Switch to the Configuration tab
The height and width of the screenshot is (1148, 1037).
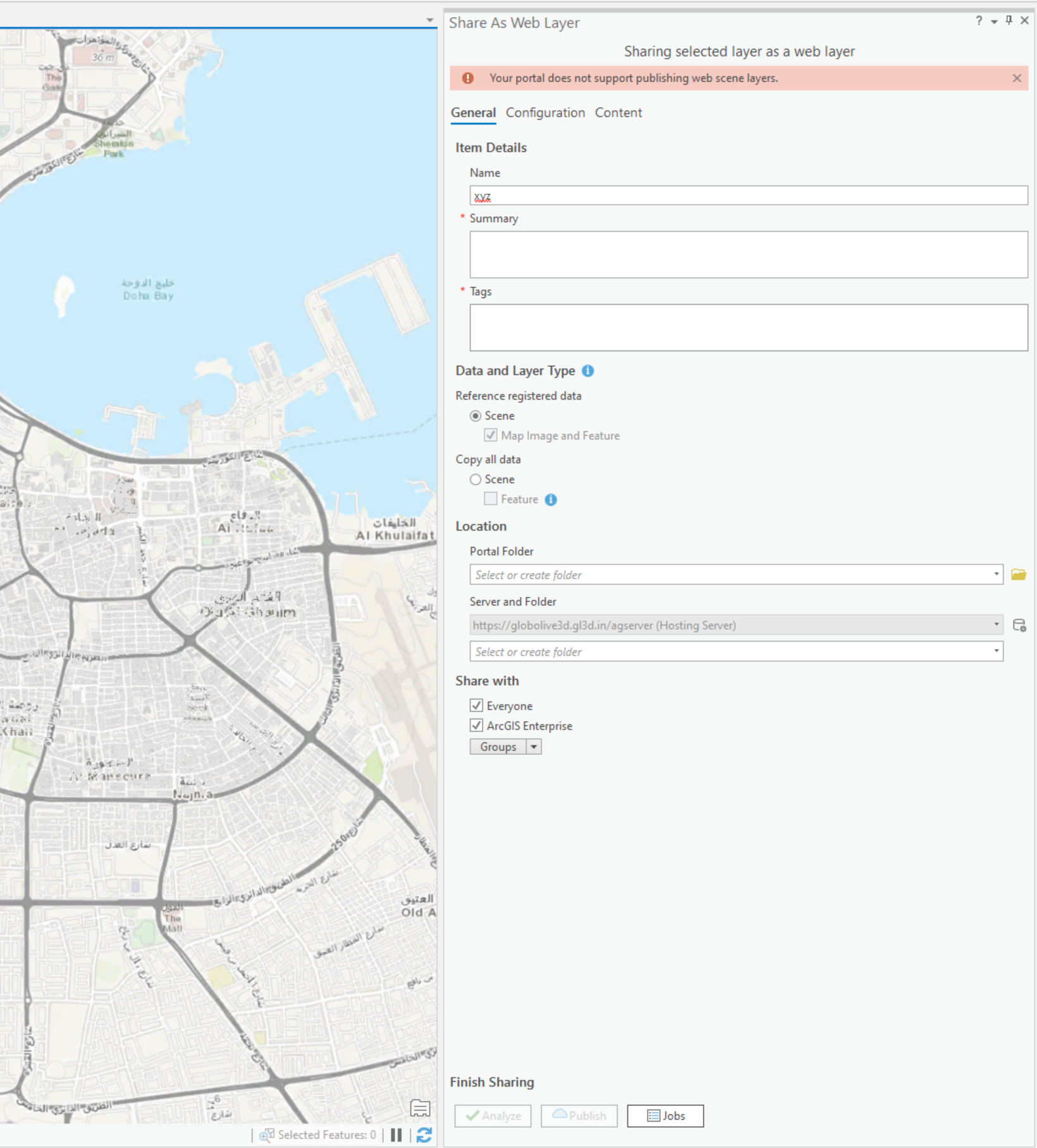545,113
